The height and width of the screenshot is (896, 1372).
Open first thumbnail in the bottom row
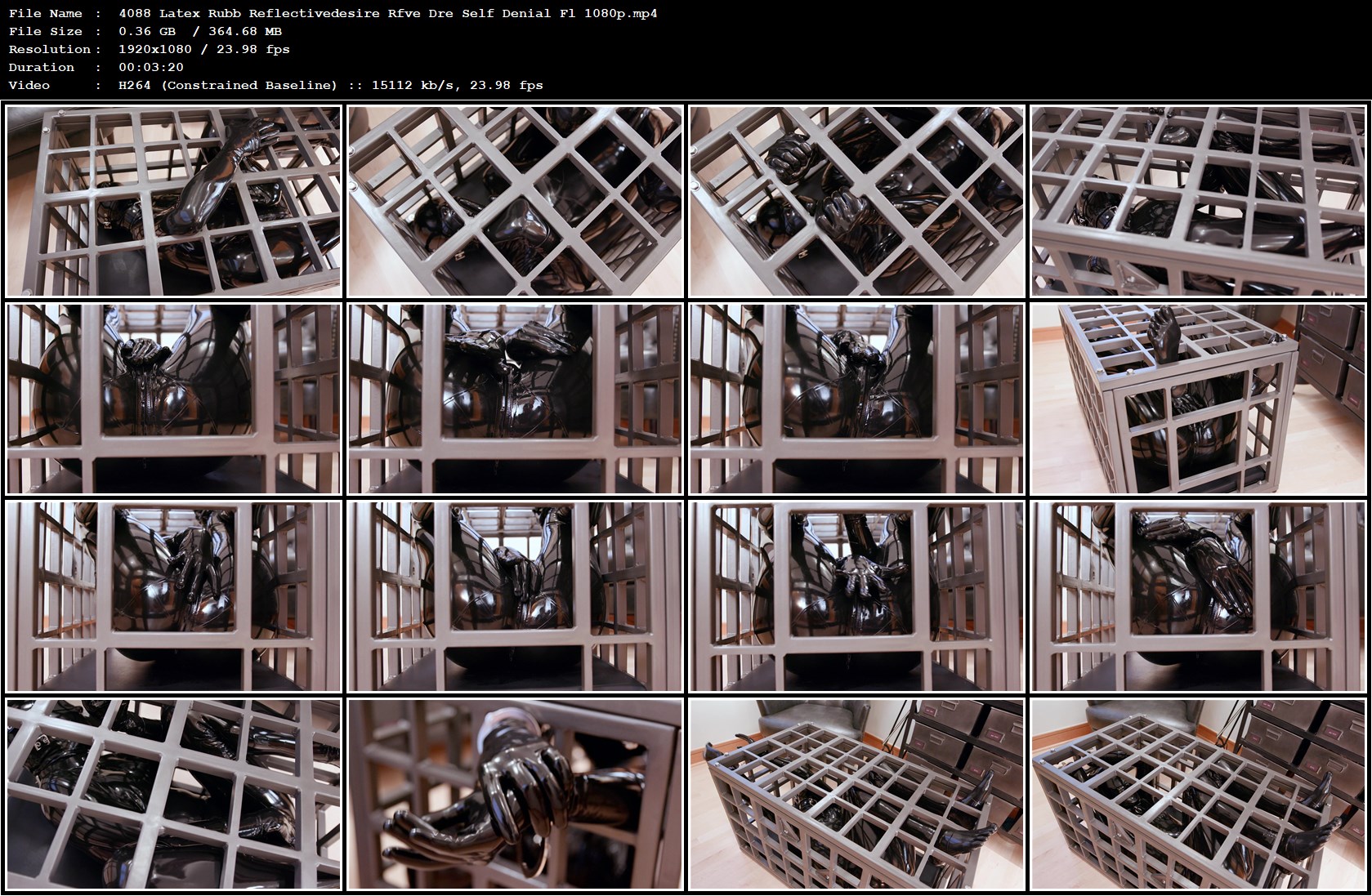click(x=173, y=795)
